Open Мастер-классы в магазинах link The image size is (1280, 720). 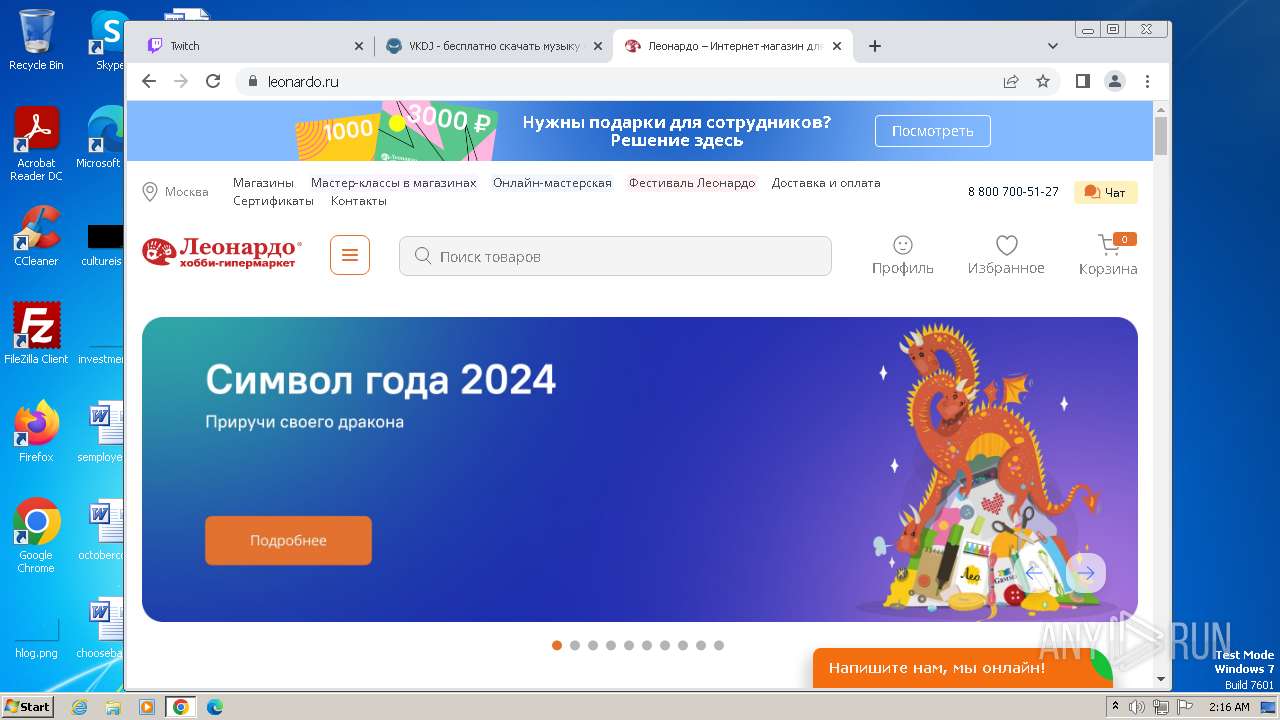(393, 183)
